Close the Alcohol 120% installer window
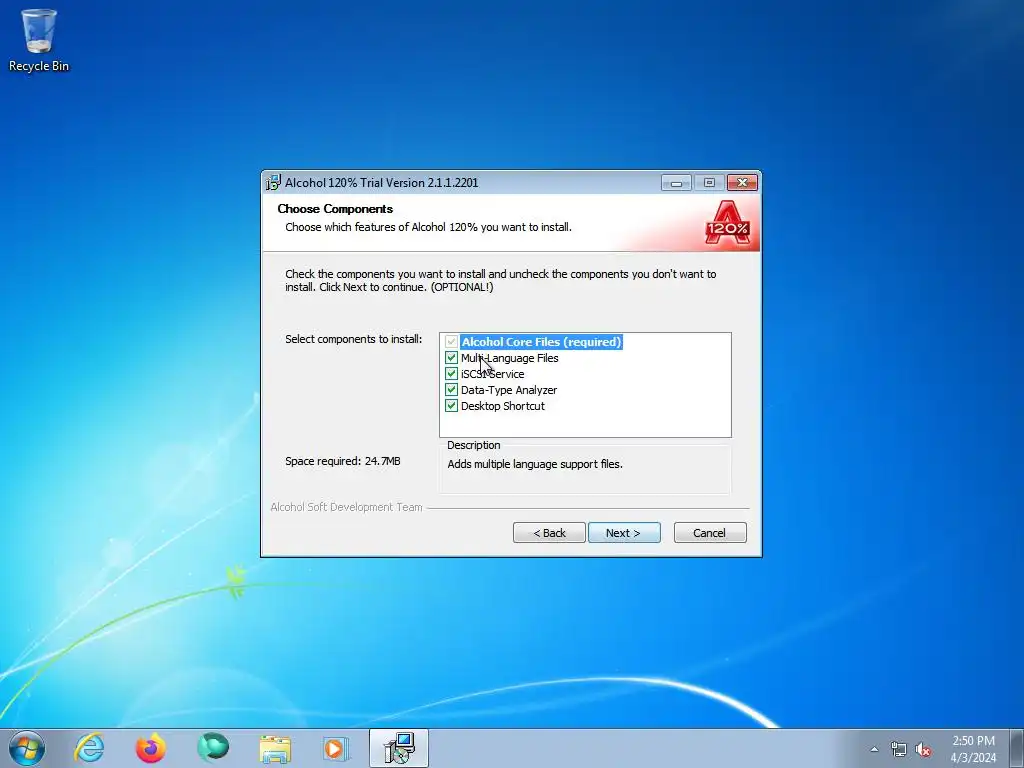The height and width of the screenshot is (768, 1024). tap(742, 183)
